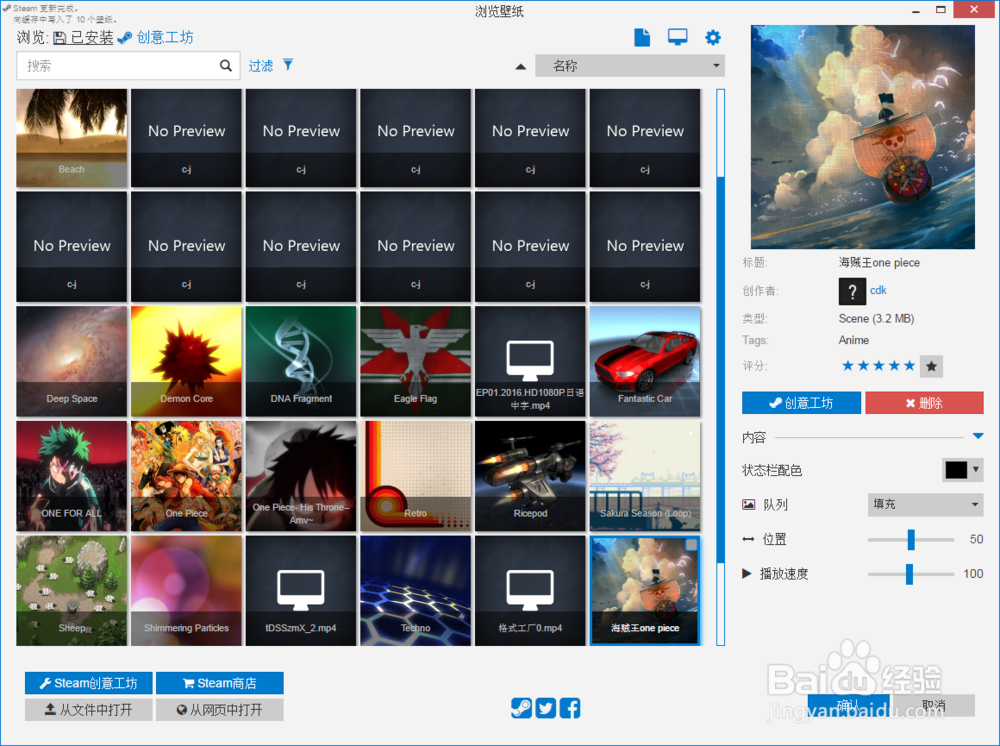Click the Scene (3.2 MB) type text
Screen dimensions: 1000x746
pyautogui.click(x=876, y=318)
